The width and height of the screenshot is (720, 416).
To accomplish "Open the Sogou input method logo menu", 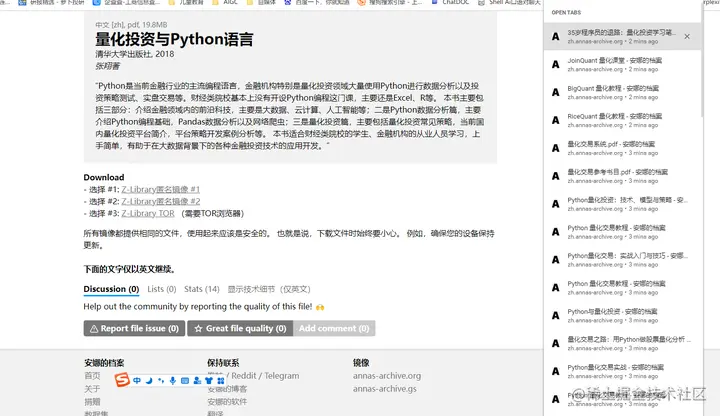I will [x=122, y=380].
